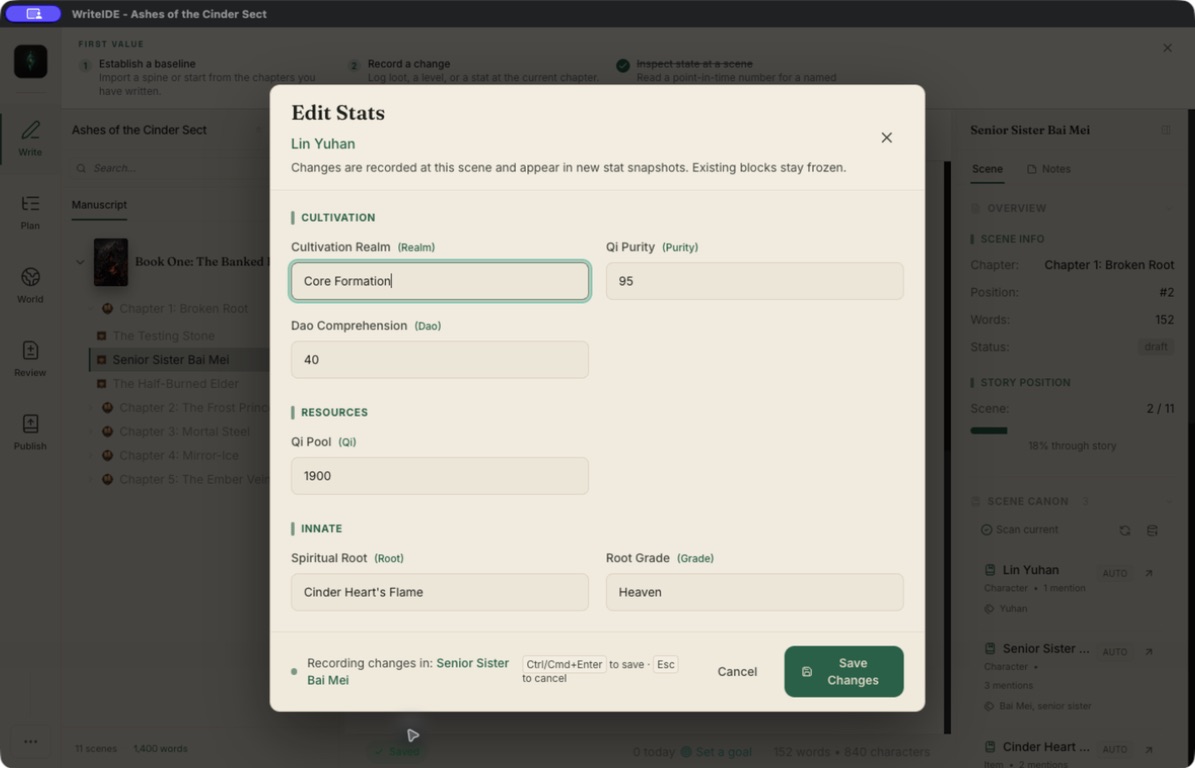Click the Cultivation Realm input field

(x=440, y=281)
